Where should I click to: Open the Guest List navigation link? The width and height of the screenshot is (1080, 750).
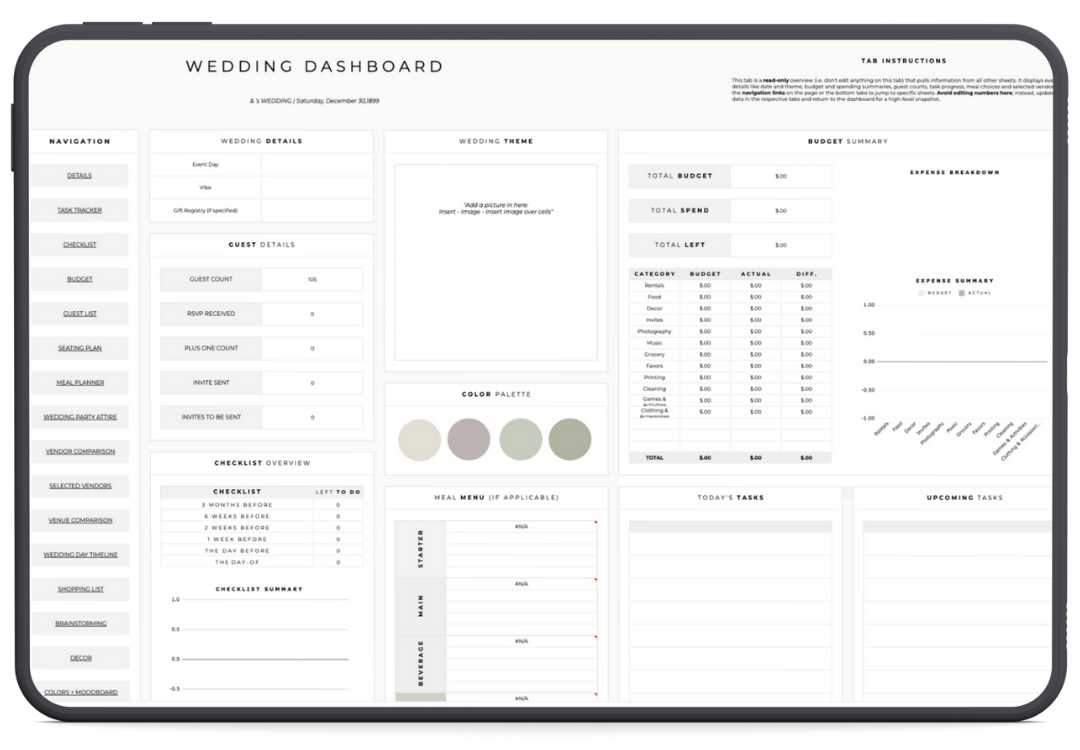tap(79, 314)
